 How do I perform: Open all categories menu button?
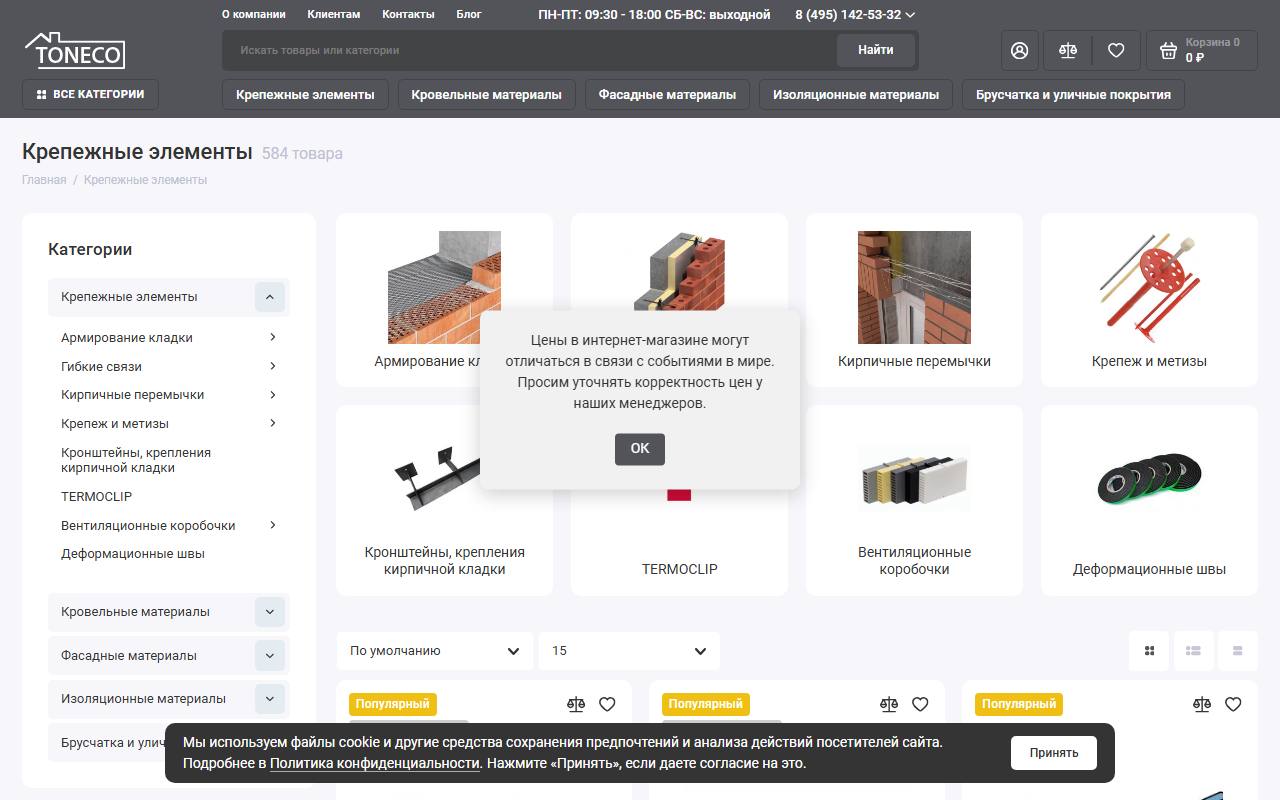point(90,94)
